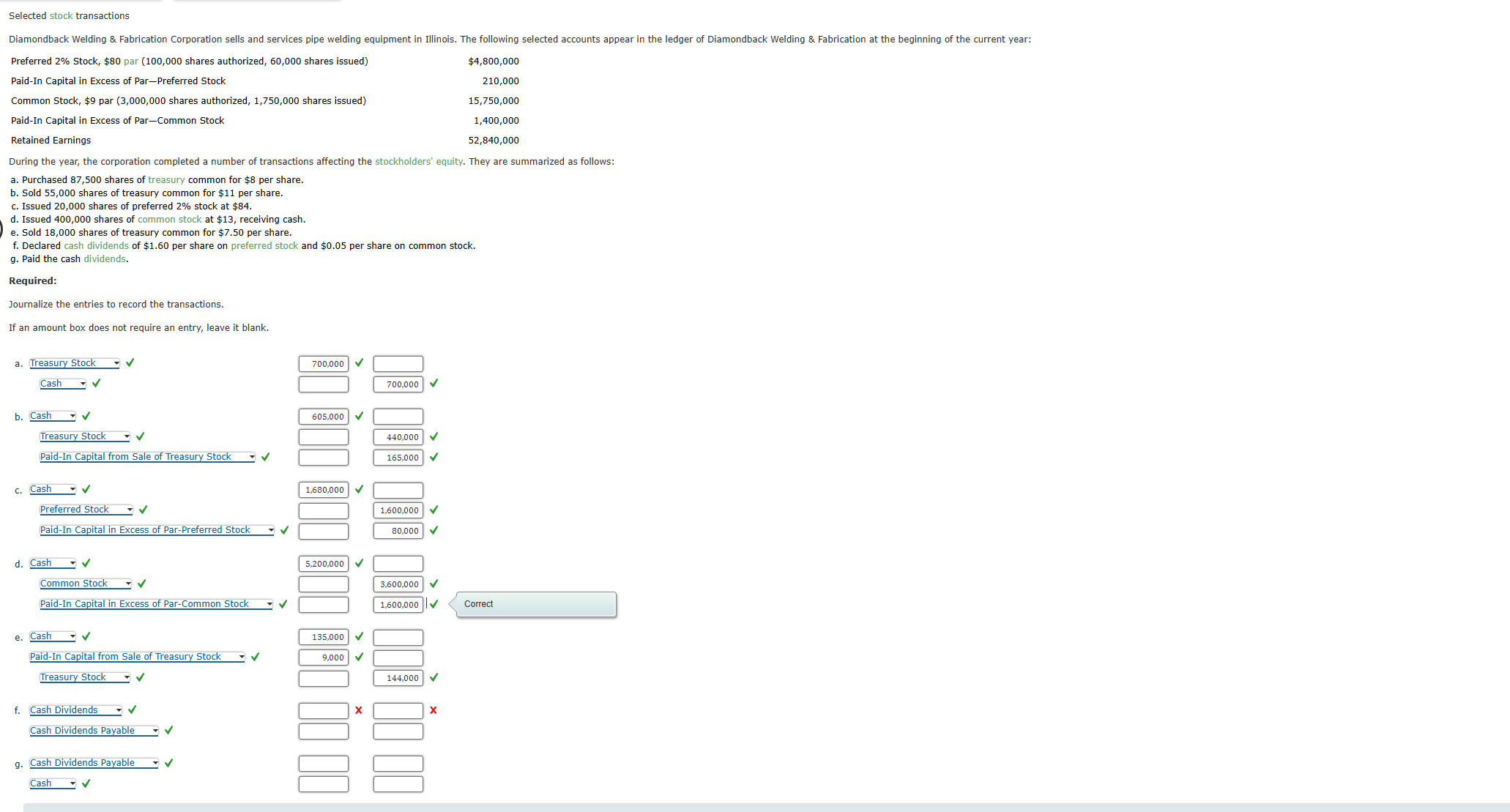This screenshot has width=1510, height=812.
Task: Click the Cash credit amount field in entry g
Action: point(398,784)
